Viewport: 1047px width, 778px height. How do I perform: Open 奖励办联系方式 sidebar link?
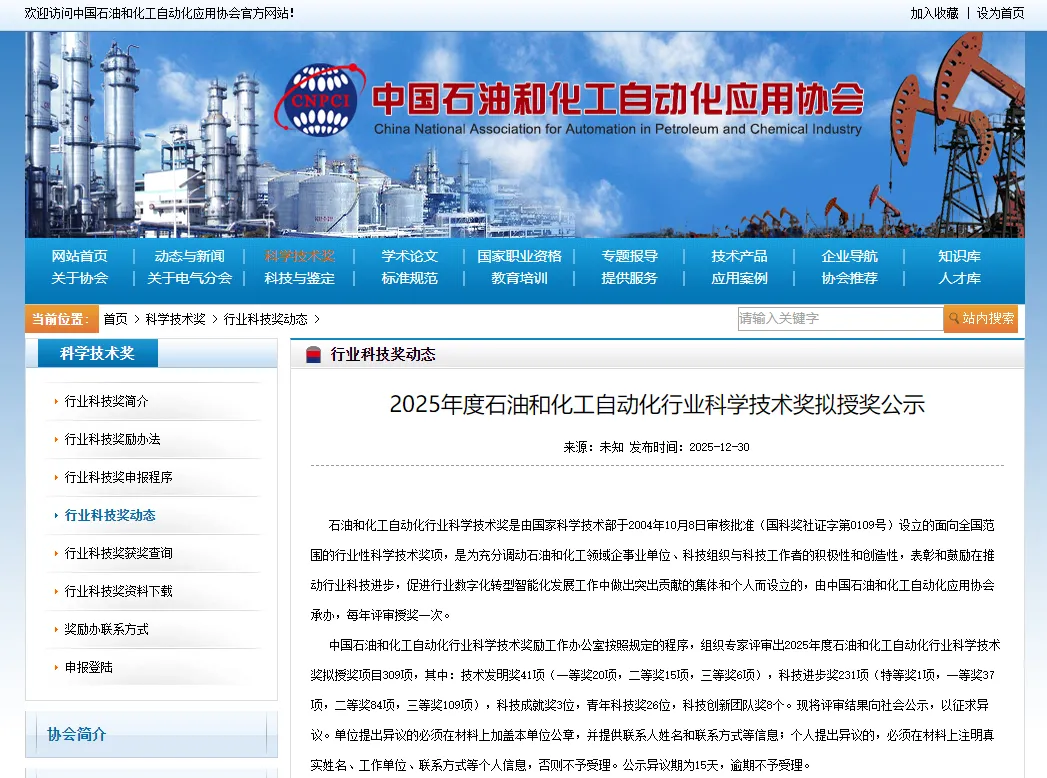(x=106, y=630)
